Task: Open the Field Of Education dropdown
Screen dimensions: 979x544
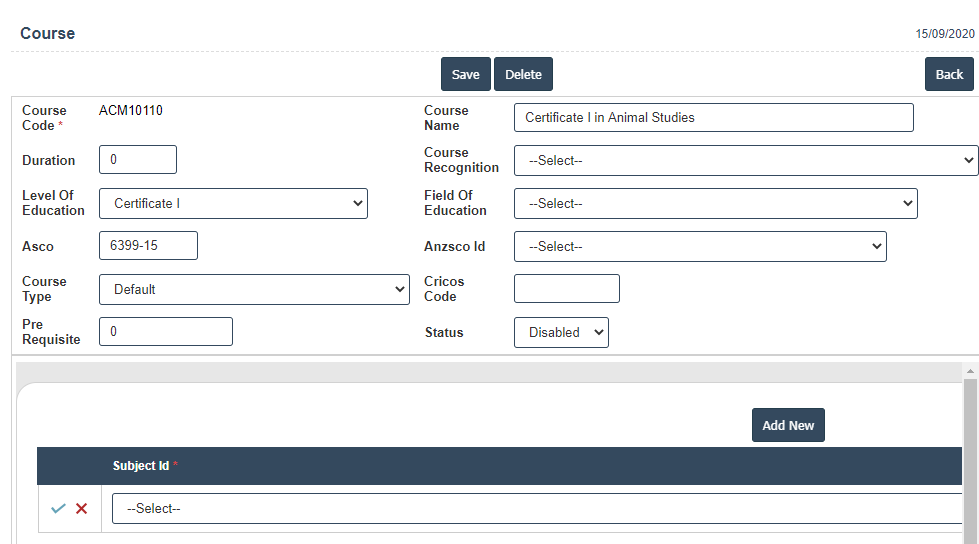Action: pyautogui.click(x=715, y=203)
